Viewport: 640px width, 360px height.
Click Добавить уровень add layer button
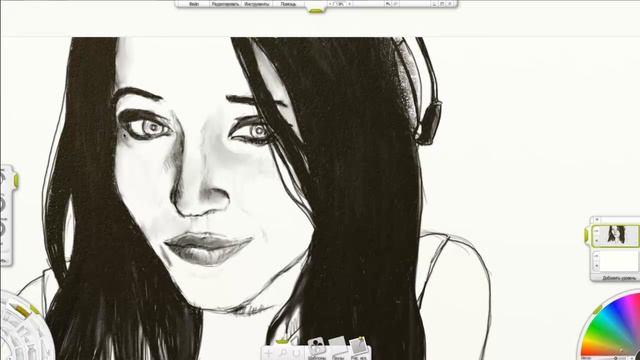[x=620, y=278]
